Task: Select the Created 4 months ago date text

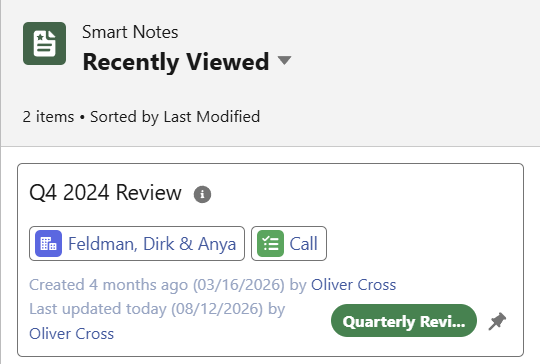Action: (157, 285)
